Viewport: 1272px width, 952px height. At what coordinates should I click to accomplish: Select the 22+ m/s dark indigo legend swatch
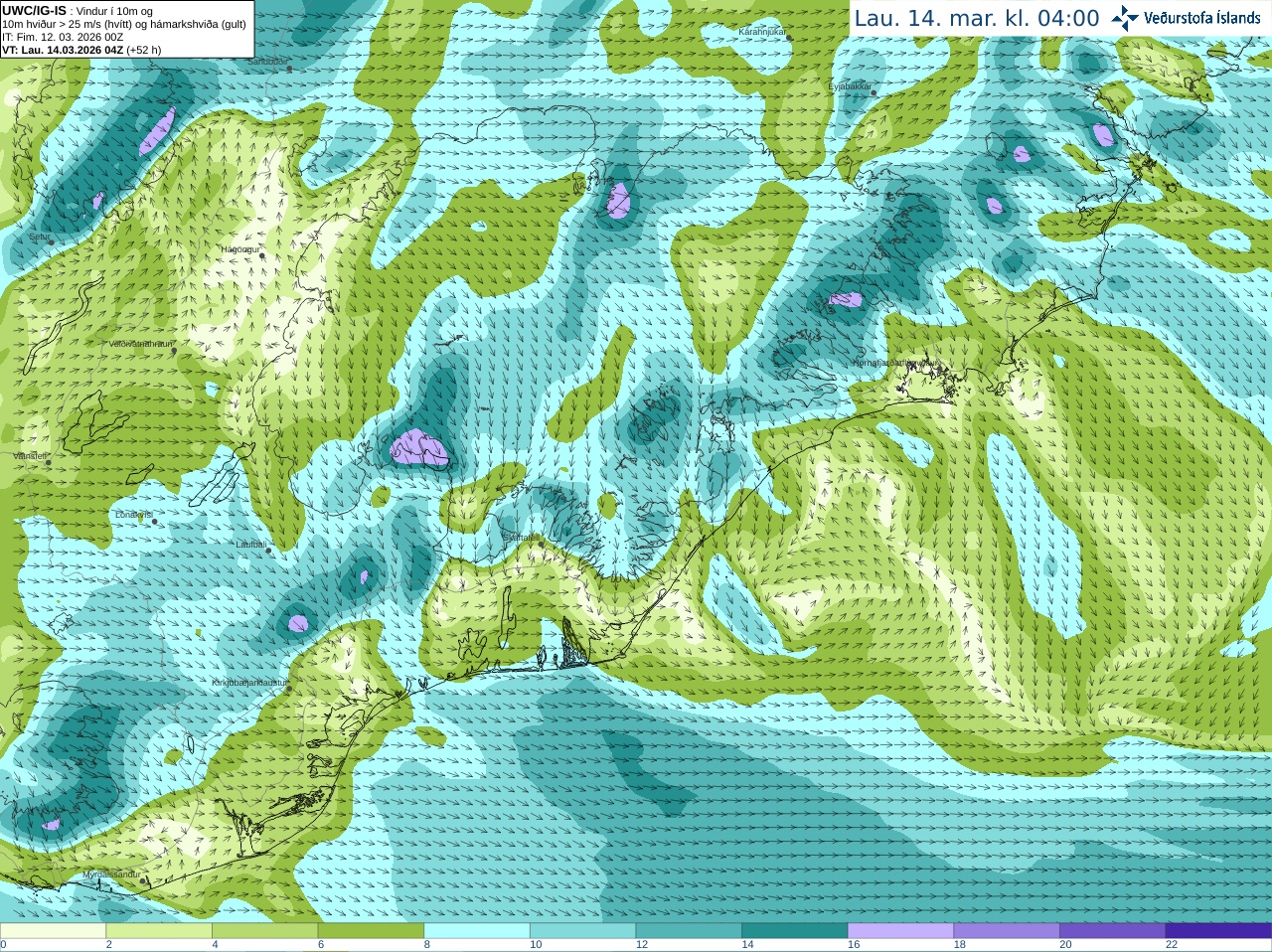pyautogui.click(x=1217, y=931)
